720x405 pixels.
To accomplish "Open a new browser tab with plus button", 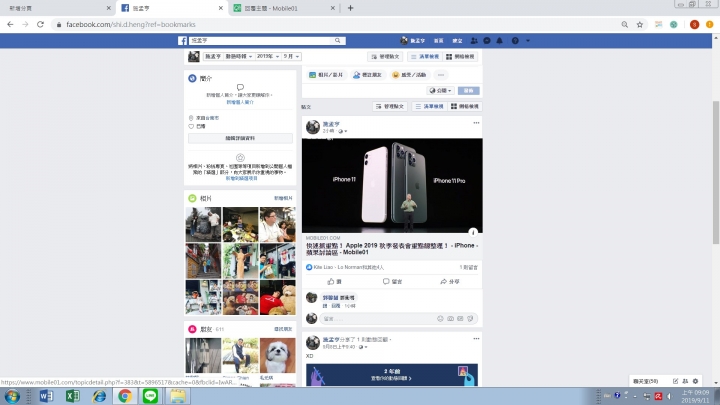I will 350,8.
